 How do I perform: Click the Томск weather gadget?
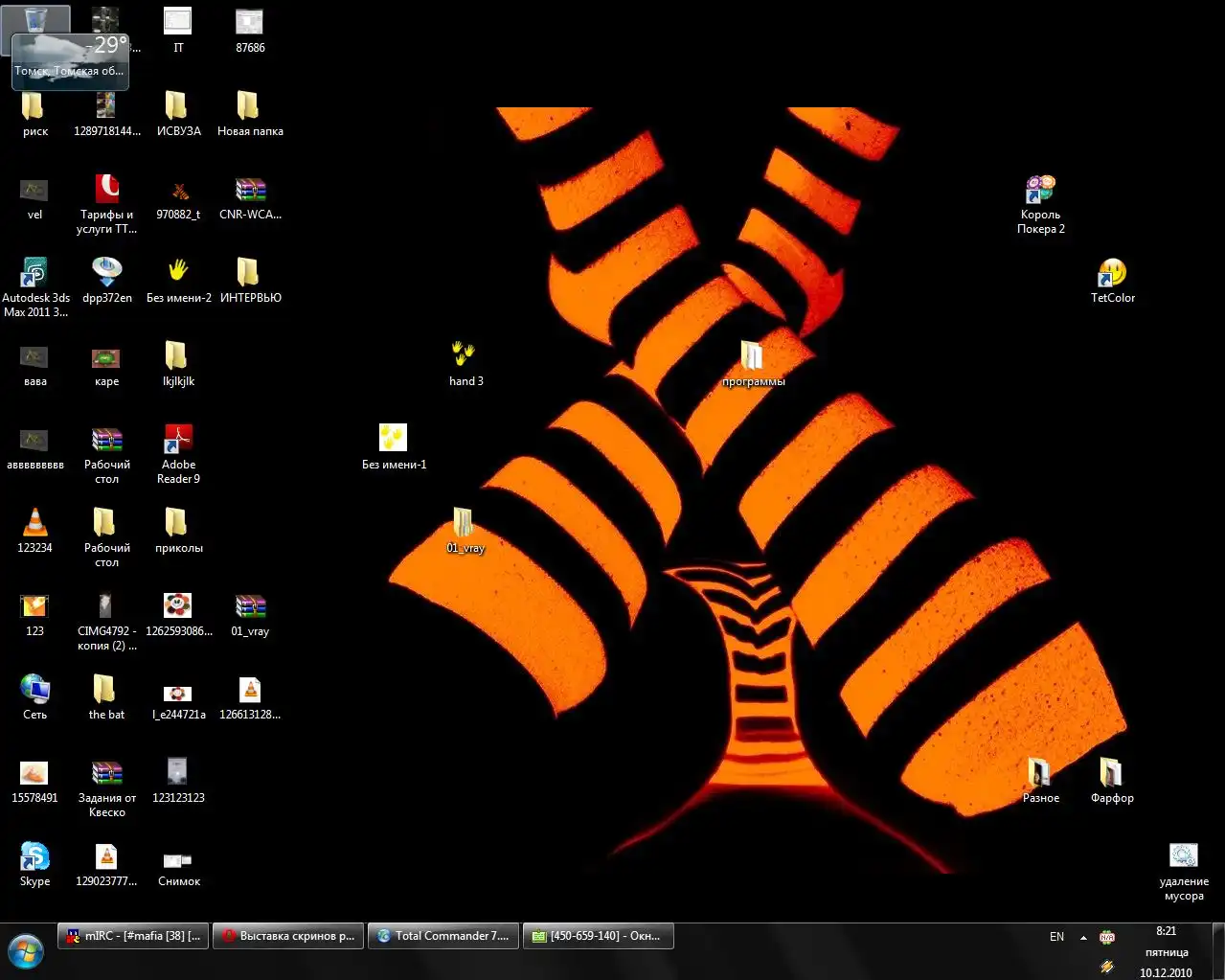pos(70,60)
